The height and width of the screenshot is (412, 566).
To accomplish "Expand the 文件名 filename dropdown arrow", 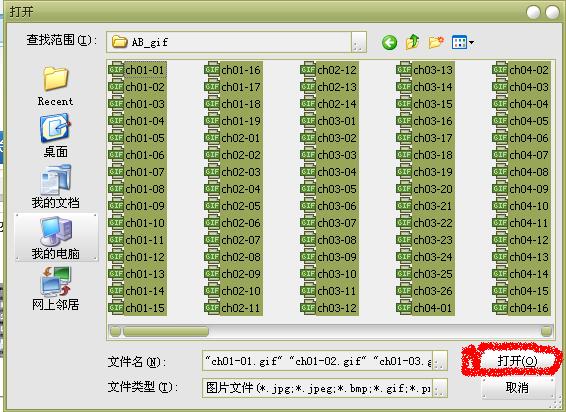I will tap(440, 361).
